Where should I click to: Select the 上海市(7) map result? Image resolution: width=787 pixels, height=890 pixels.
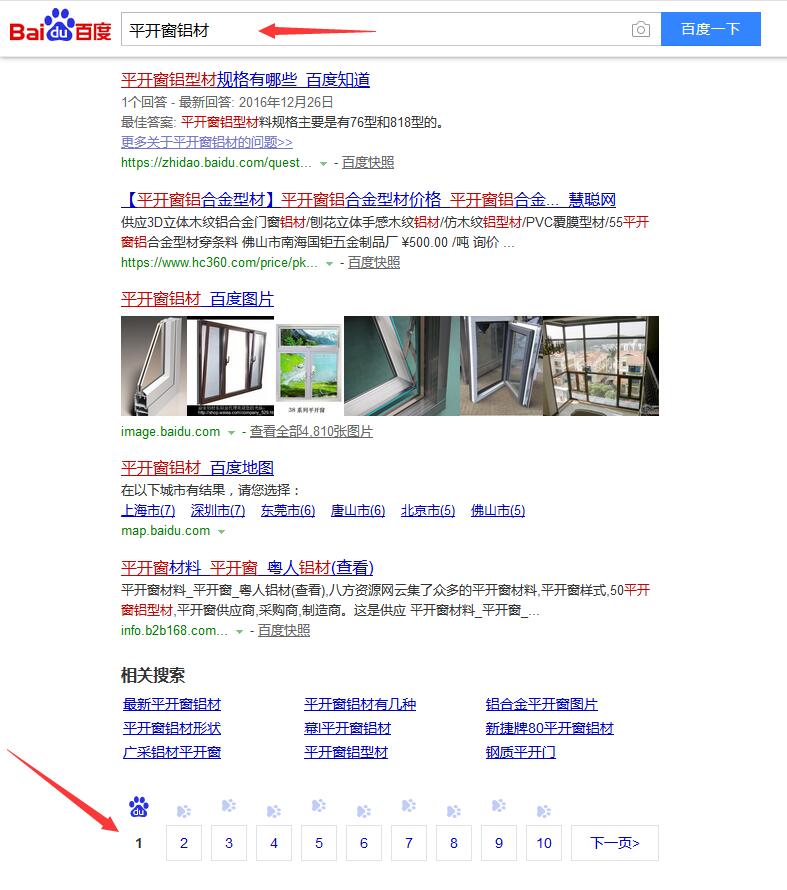pos(148,510)
